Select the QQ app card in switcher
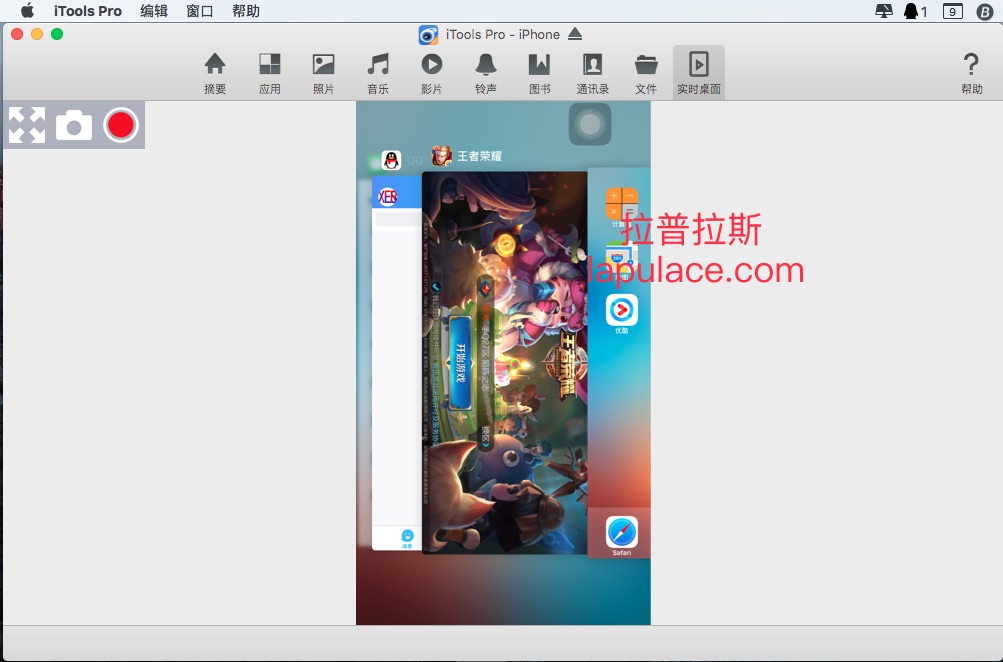Screen dimensions: 1003x662 pos(397,363)
